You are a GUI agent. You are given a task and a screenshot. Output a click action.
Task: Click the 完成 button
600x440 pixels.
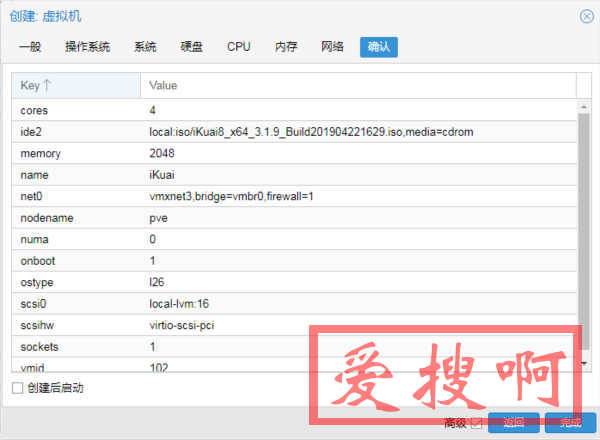tap(570, 423)
